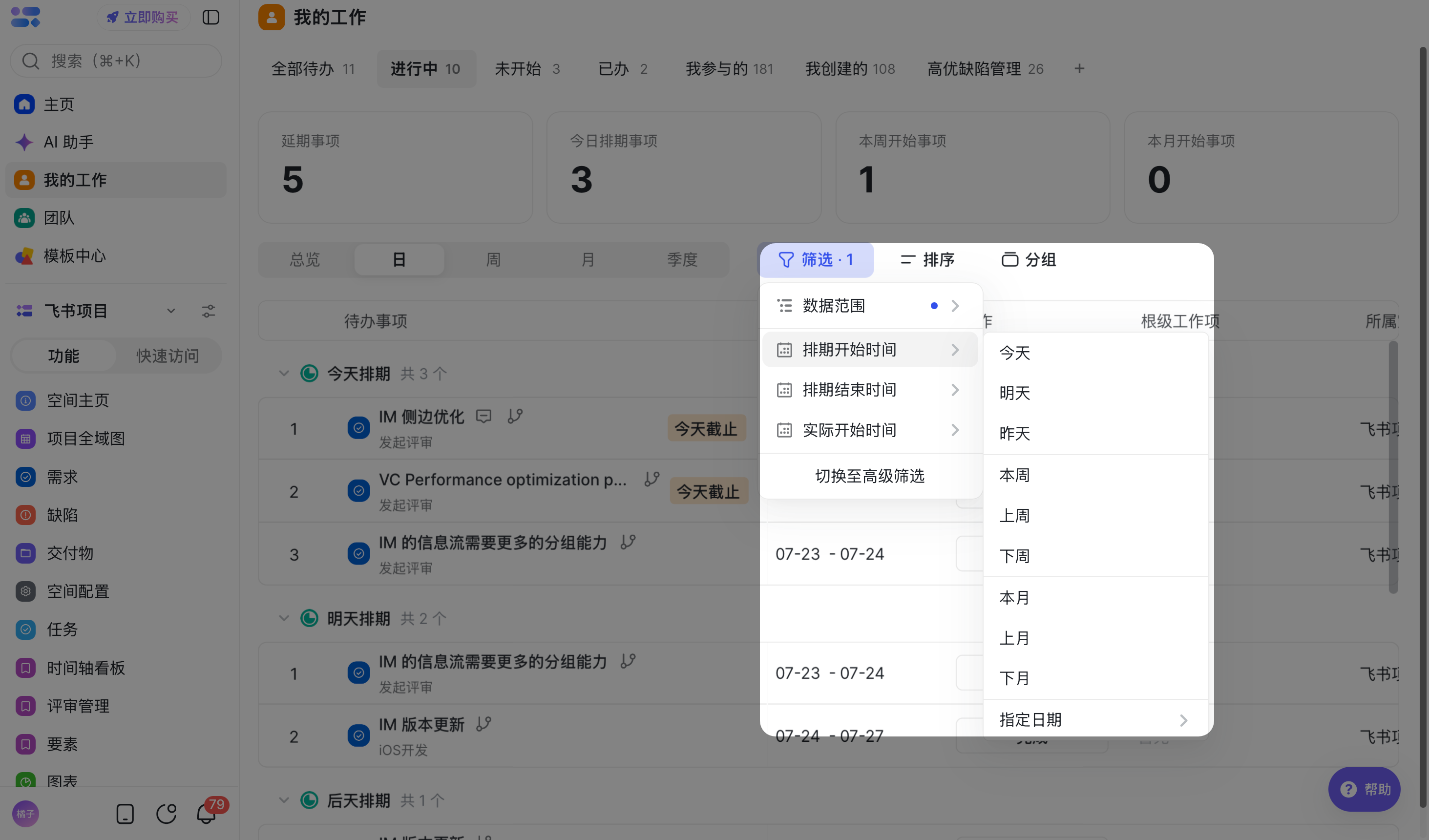This screenshot has width=1429, height=840.
Task: Toggle status circle of IM 版本更新
Action: click(358, 735)
